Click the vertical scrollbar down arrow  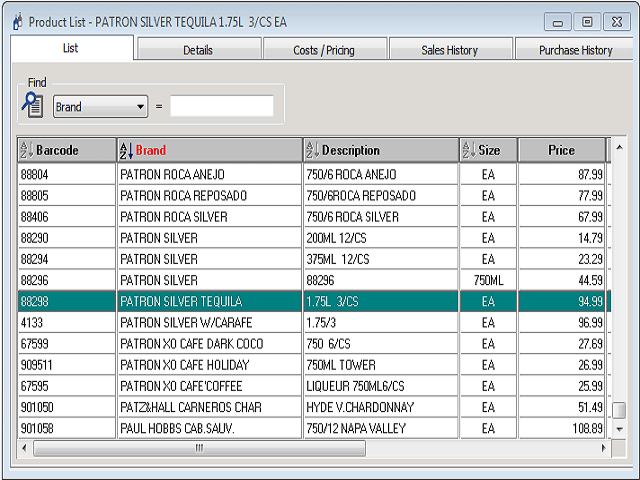click(620, 428)
